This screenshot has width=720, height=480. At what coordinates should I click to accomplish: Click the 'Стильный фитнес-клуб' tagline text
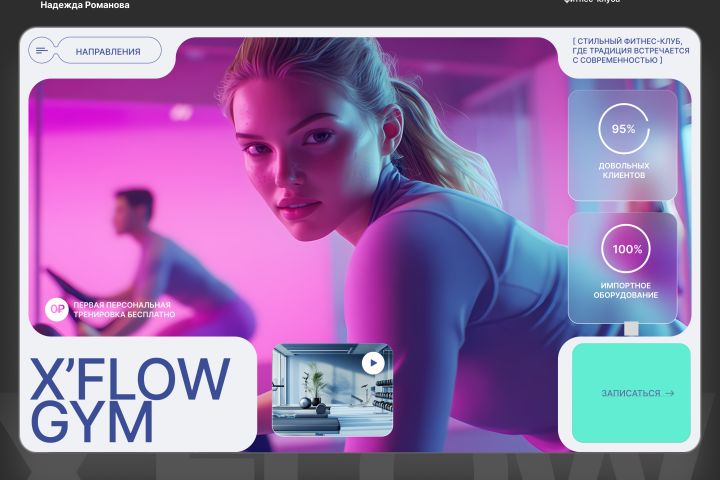click(x=630, y=51)
